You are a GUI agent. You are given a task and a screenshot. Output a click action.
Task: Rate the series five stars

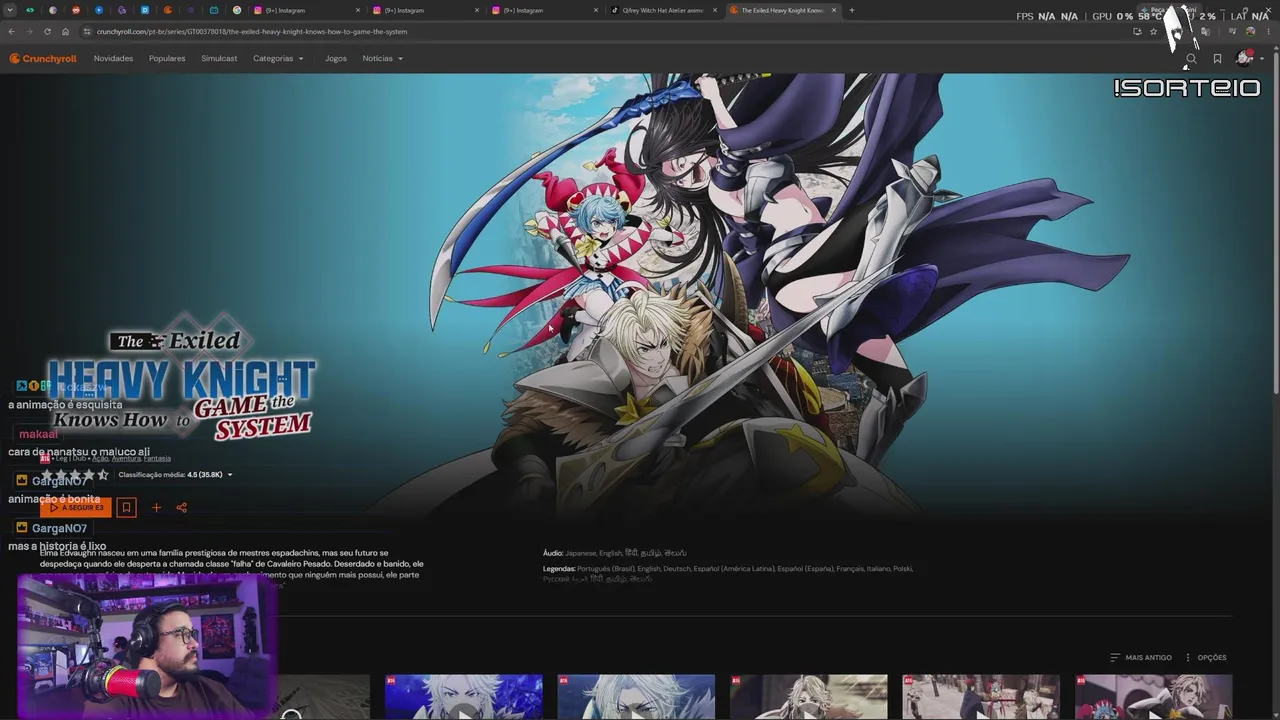[x=102, y=475]
